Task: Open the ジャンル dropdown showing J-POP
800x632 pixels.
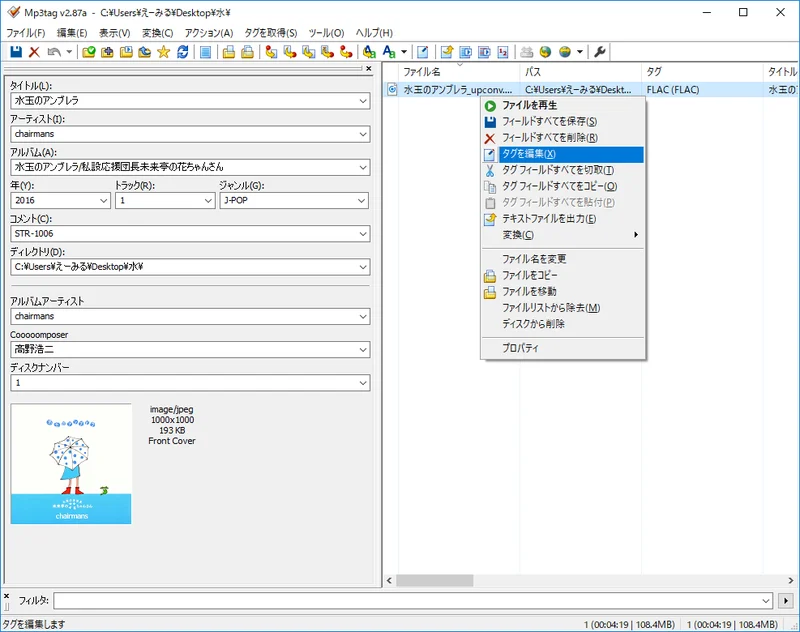Action: pos(362,201)
